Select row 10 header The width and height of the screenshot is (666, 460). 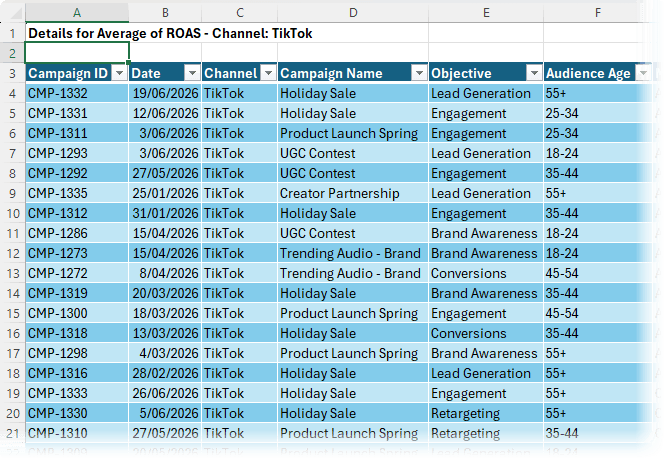pos(13,213)
